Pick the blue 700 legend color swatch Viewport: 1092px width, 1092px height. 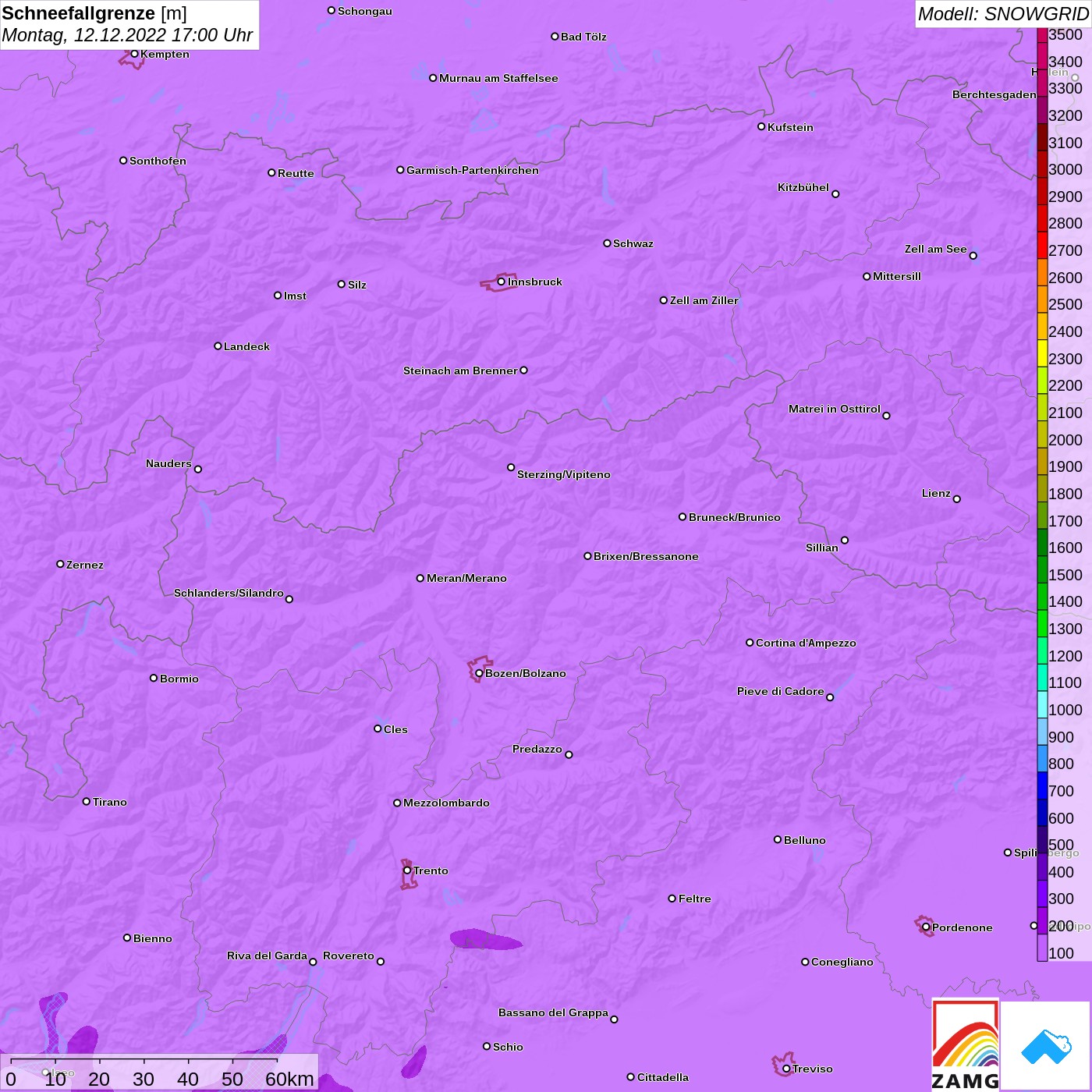point(1042,785)
